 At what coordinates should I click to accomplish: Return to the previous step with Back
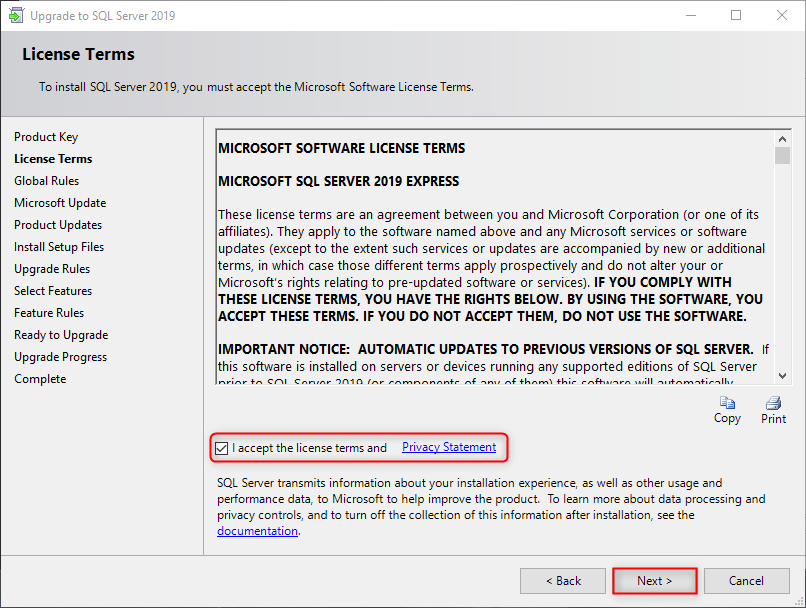click(563, 581)
